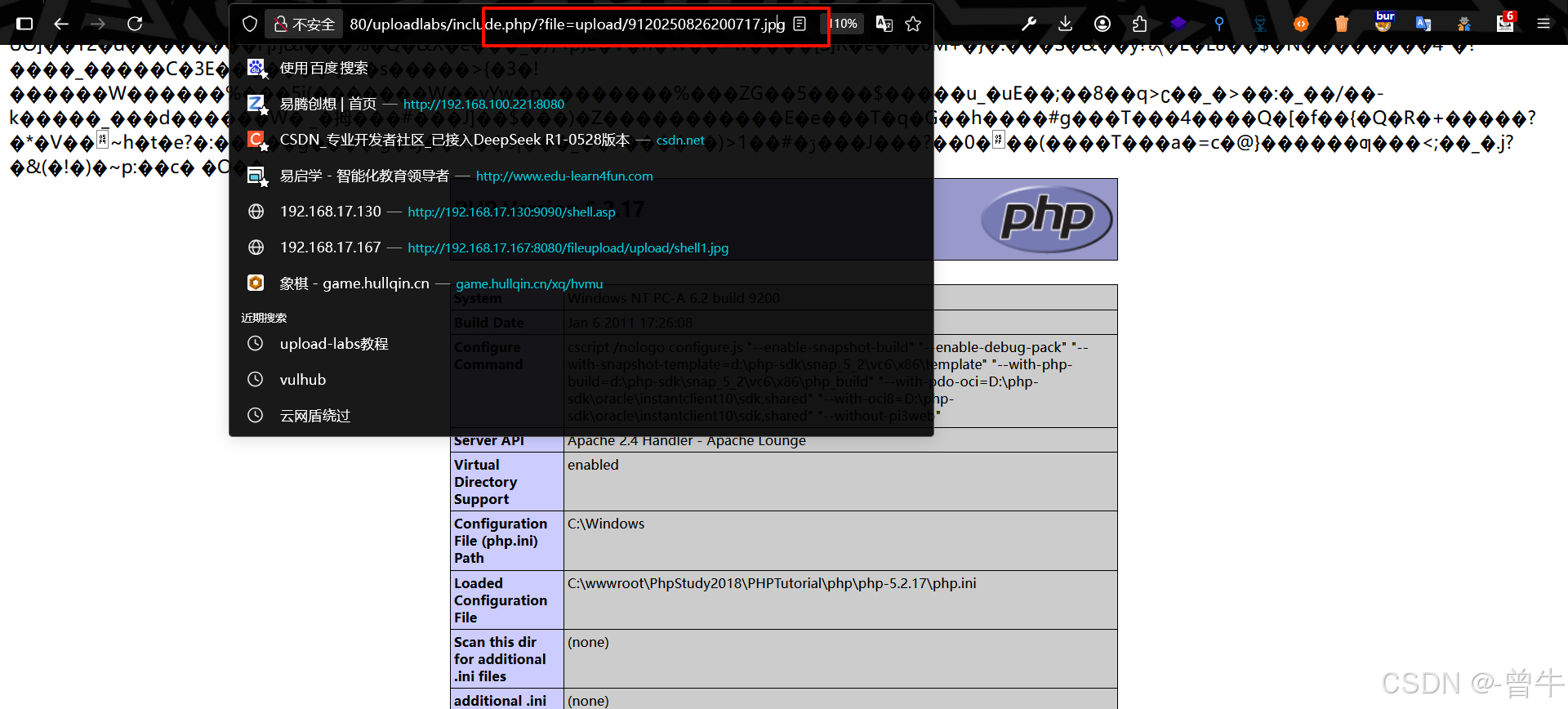The height and width of the screenshot is (709, 1568).
Task: Open the bur tiger extension
Action: click(x=1383, y=22)
